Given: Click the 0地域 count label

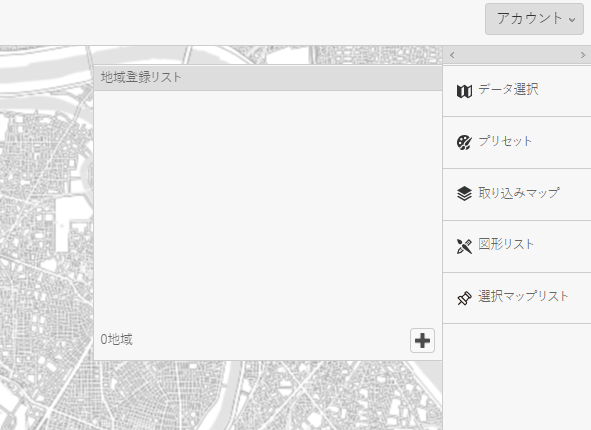Looking at the screenshot, I should pos(116,339).
